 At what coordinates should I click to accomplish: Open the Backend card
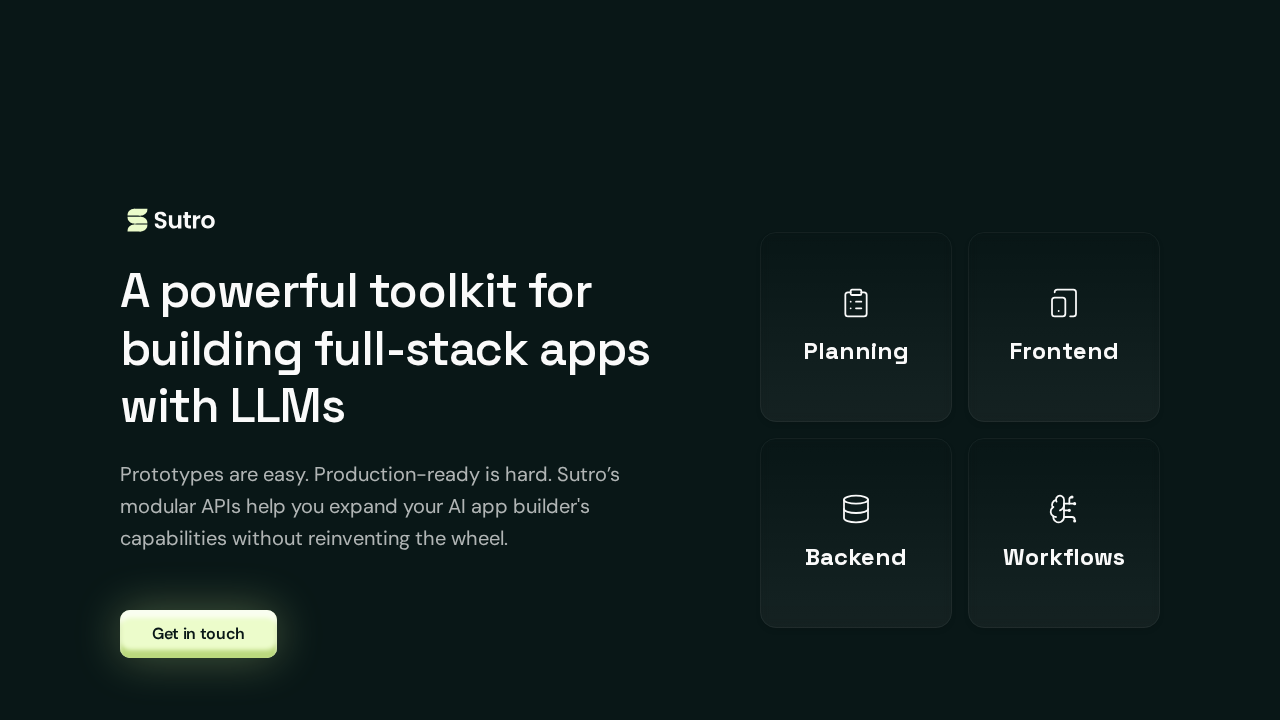856,533
